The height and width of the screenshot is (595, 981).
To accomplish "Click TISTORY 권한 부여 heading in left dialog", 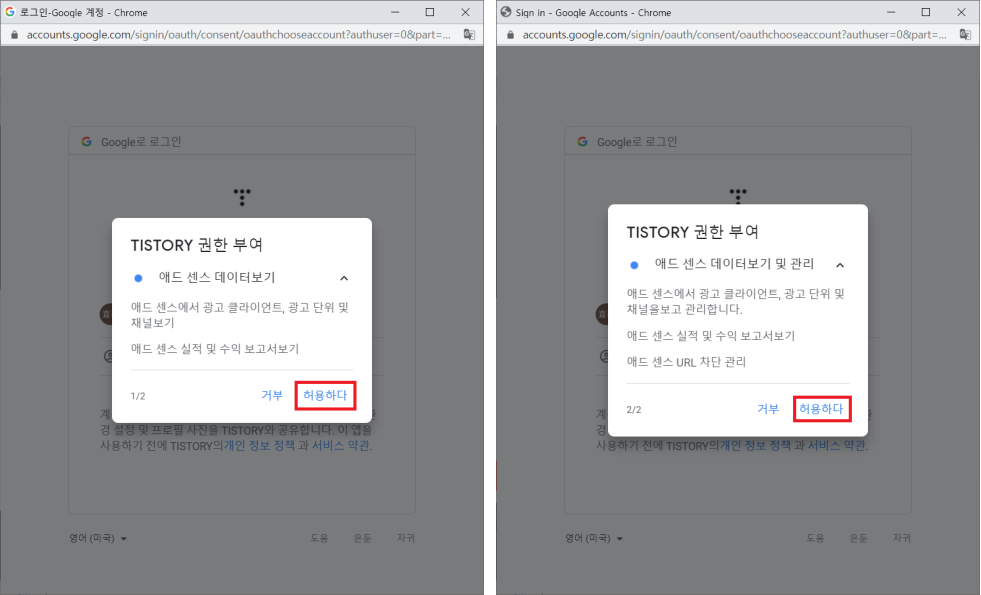I will [x=197, y=245].
